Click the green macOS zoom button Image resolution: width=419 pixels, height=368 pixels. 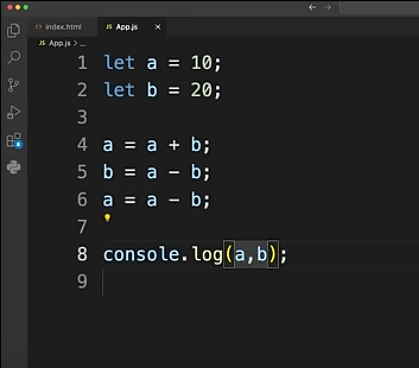[x=26, y=7]
